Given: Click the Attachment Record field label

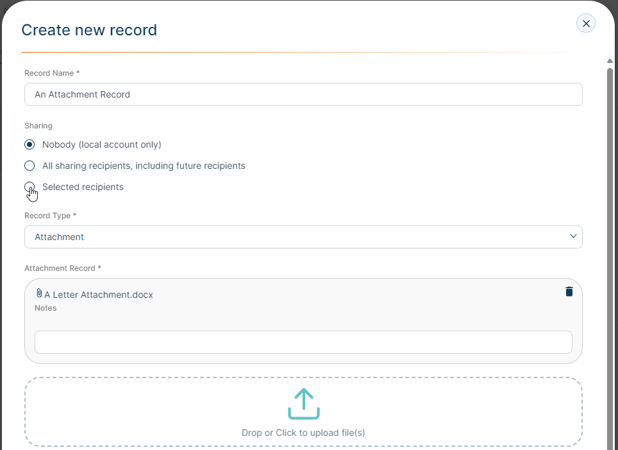Looking at the screenshot, I should [x=63, y=268].
